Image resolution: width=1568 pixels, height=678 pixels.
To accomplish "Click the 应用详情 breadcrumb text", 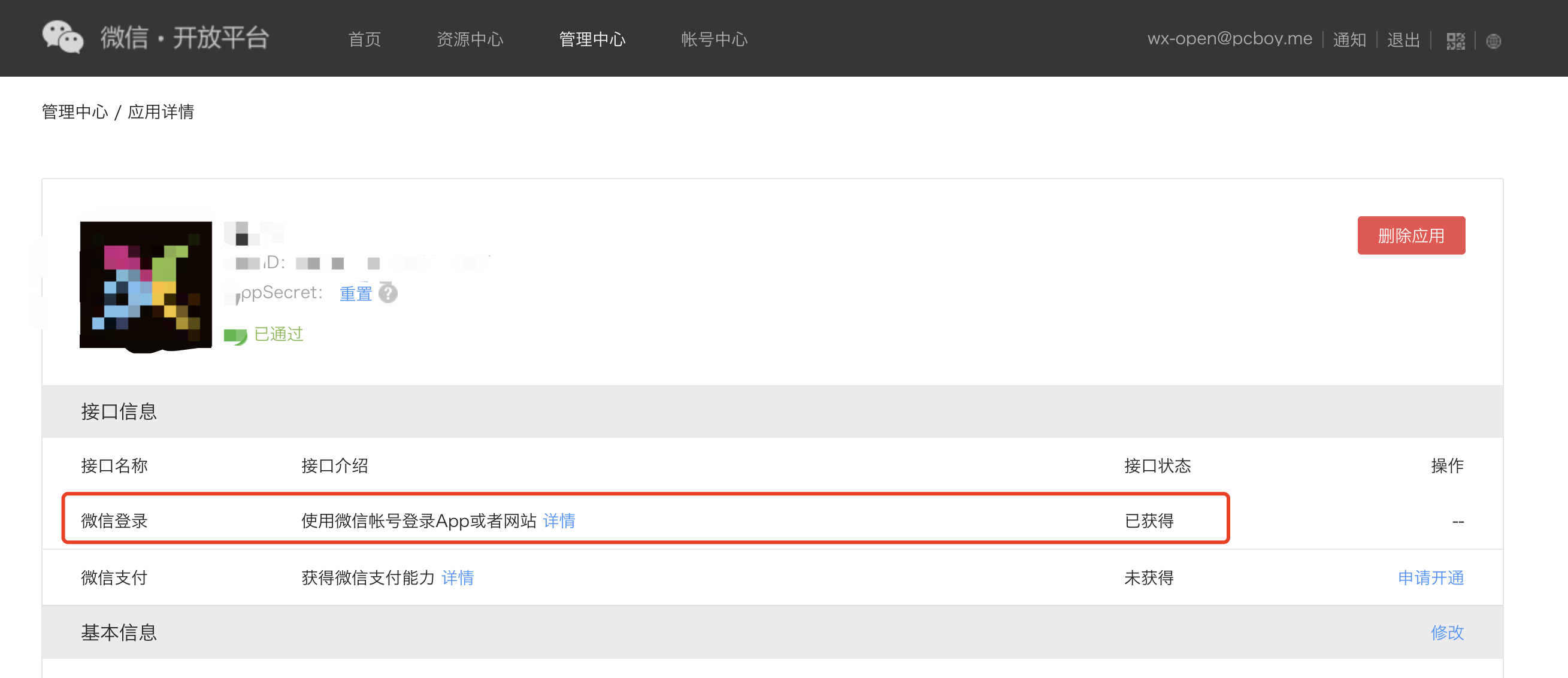I will [161, 112].
